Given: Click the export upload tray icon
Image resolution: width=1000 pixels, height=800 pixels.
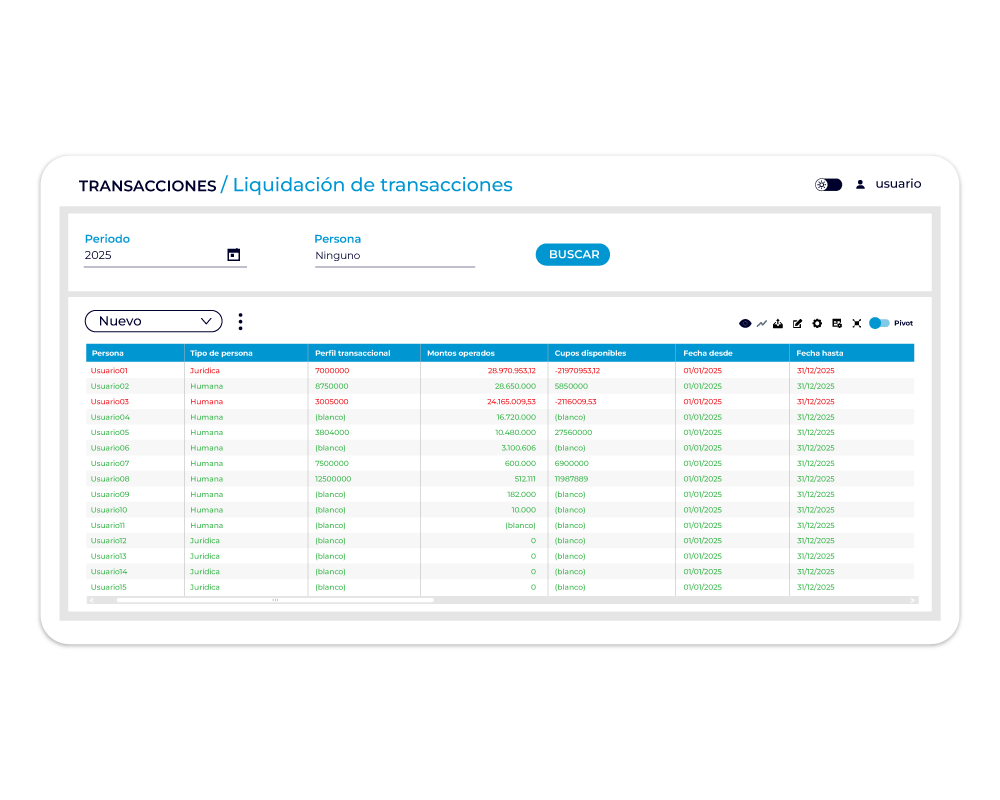Looking at the screenshot, I should 778,323.
